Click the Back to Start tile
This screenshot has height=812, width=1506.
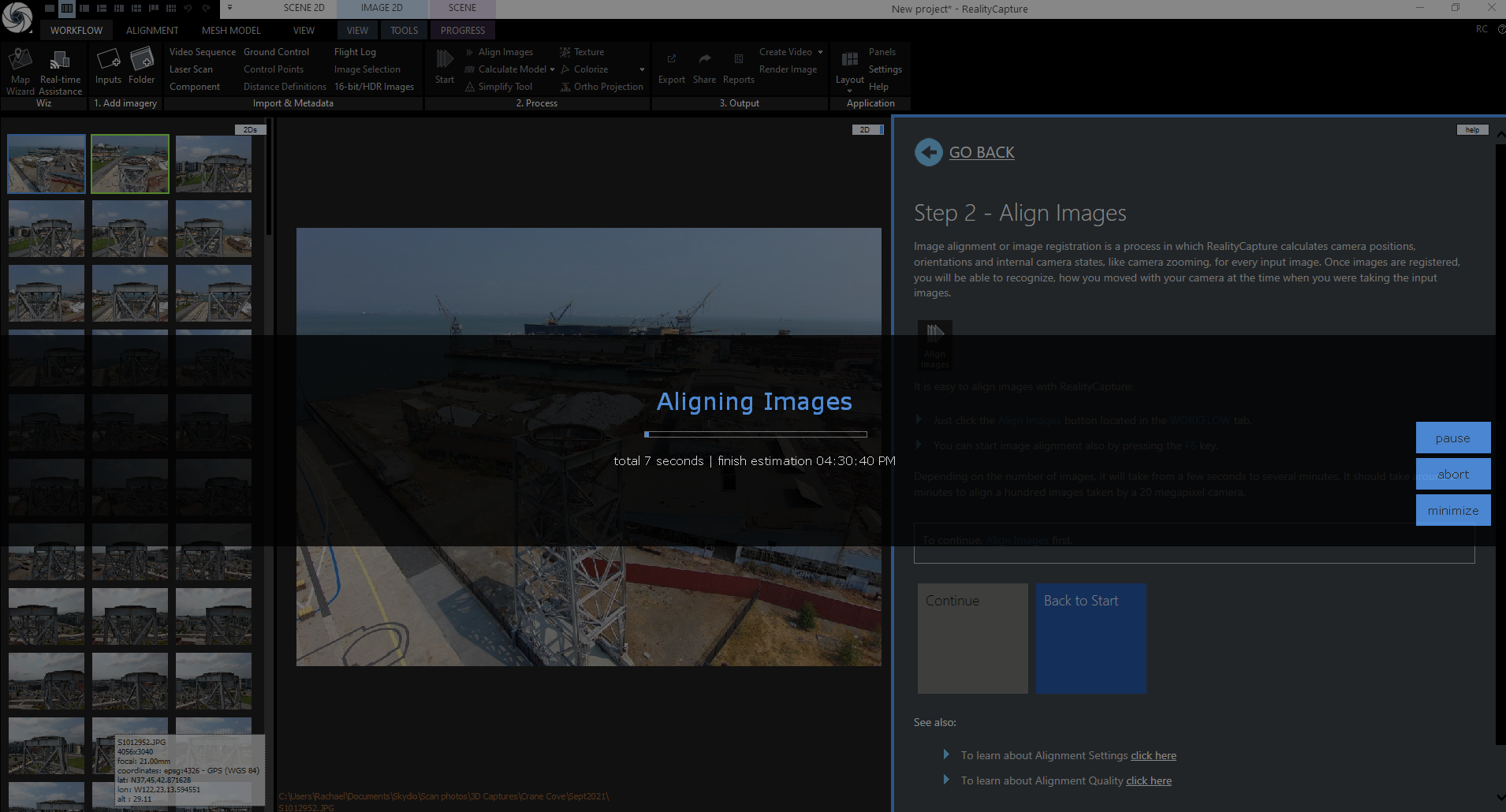coord(1091,639)
